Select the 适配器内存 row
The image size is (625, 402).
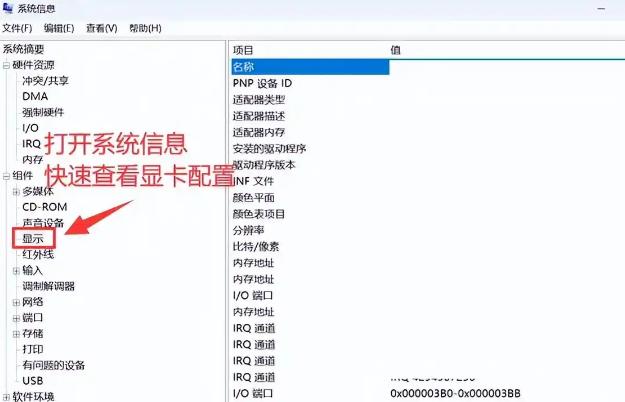[x=259, y=132]
